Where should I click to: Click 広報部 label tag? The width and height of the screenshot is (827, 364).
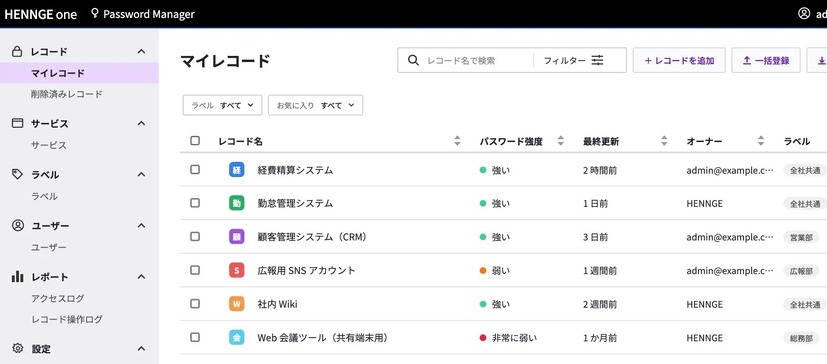click(x=800, y=271)
